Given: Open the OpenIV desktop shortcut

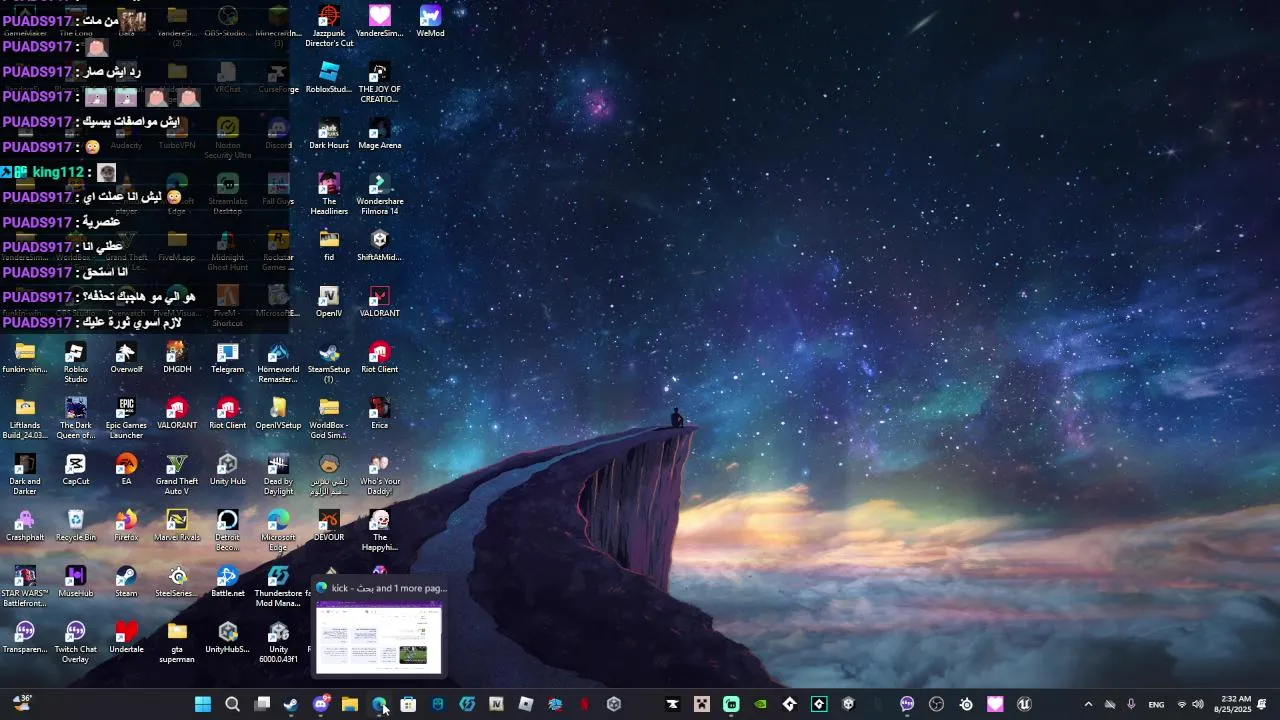Looking at the screenshot, I should click(x=329, y=302).
